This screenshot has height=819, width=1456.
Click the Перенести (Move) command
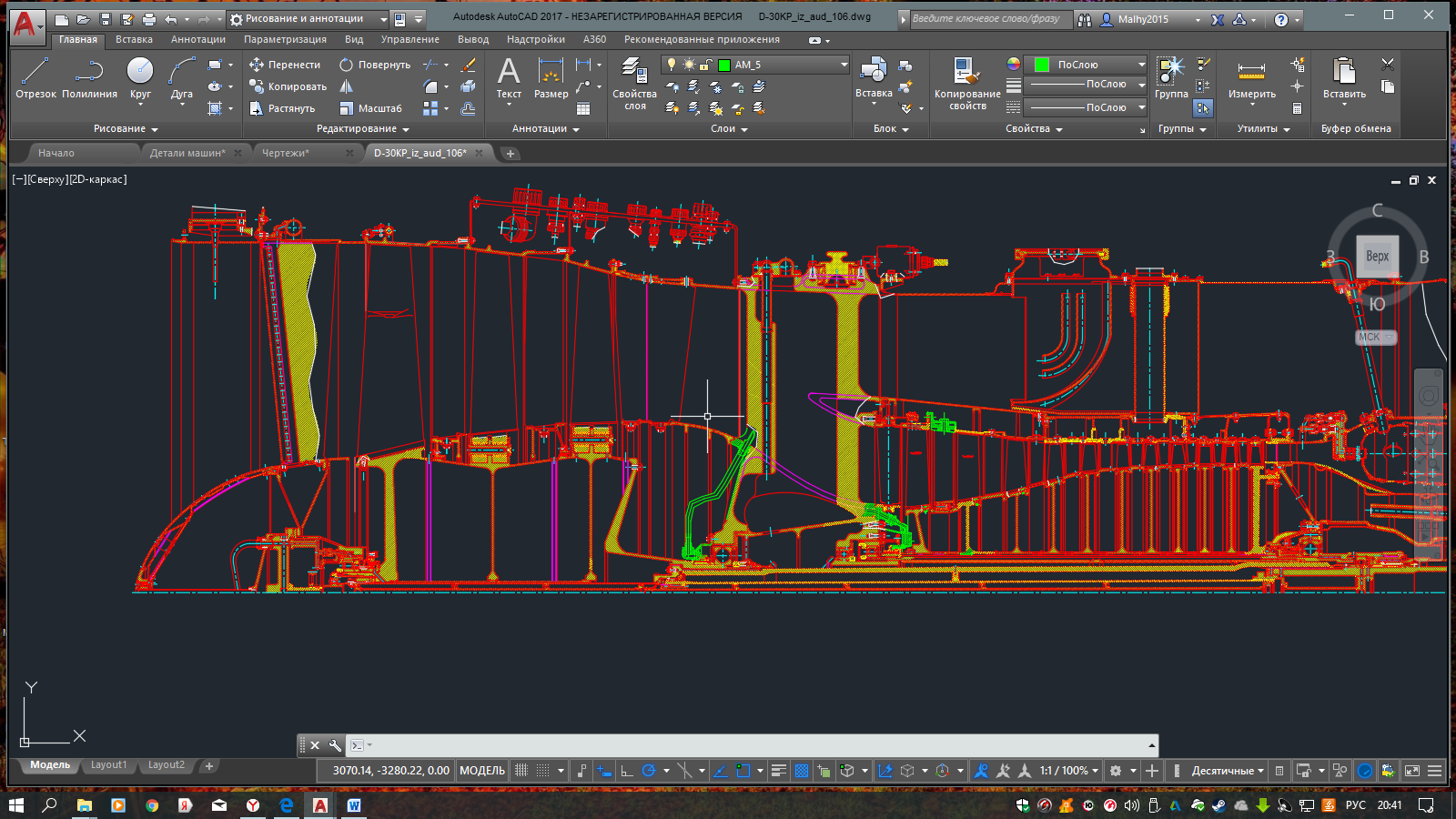point(285,65)
